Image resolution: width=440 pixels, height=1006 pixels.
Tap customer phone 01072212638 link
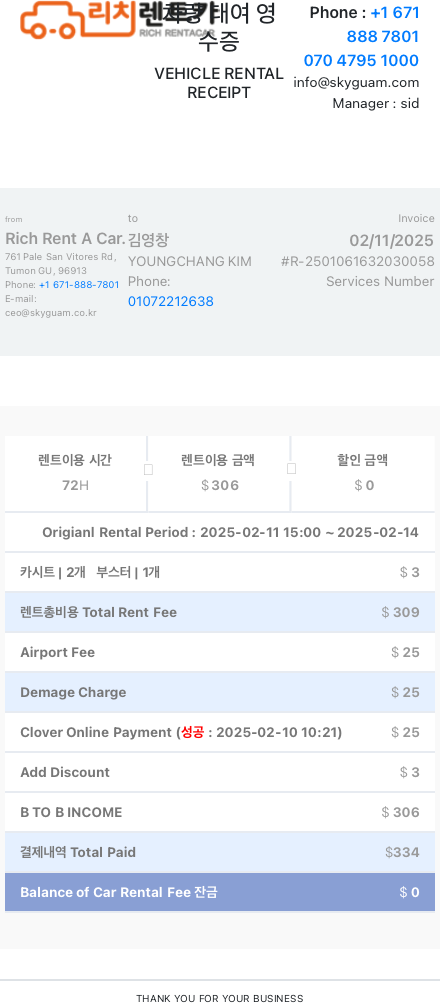tap(171, 302)
